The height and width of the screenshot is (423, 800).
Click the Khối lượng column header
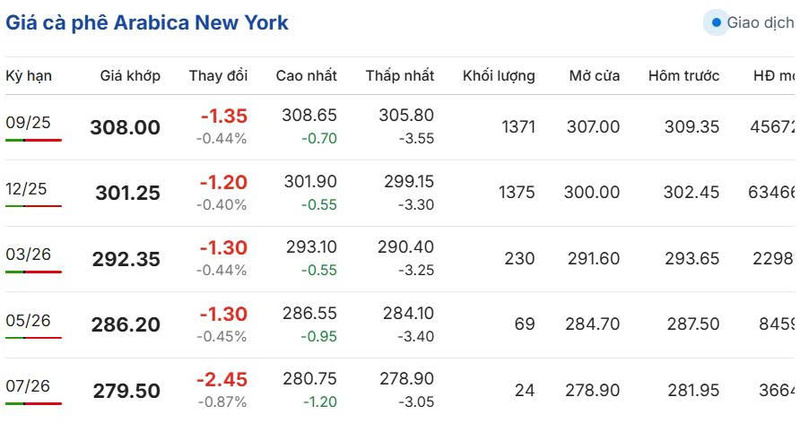click(x=499, y=76)
